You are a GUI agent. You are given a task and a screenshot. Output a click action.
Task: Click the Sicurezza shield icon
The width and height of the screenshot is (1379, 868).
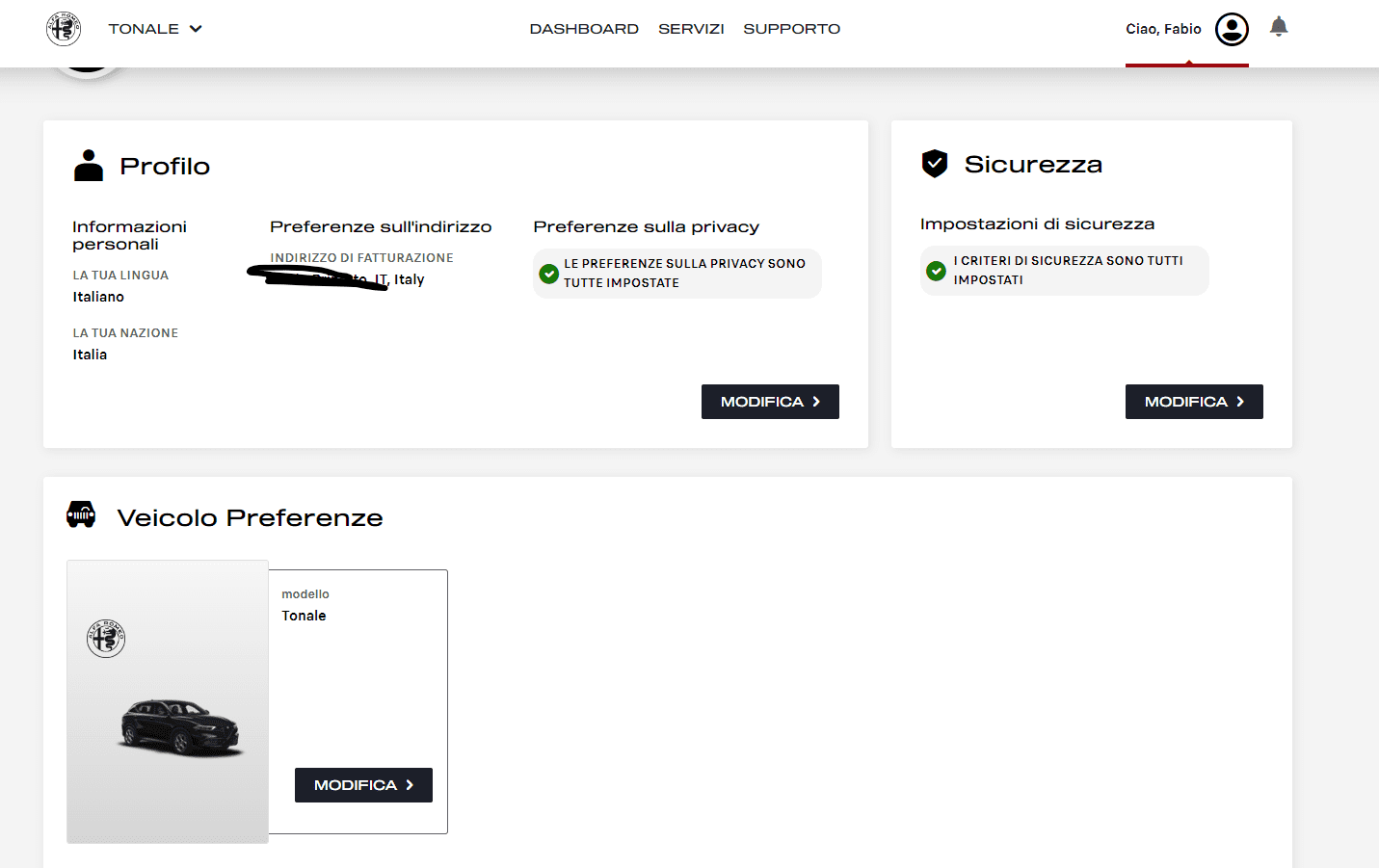pyautogui.click(x=934, y=164)
